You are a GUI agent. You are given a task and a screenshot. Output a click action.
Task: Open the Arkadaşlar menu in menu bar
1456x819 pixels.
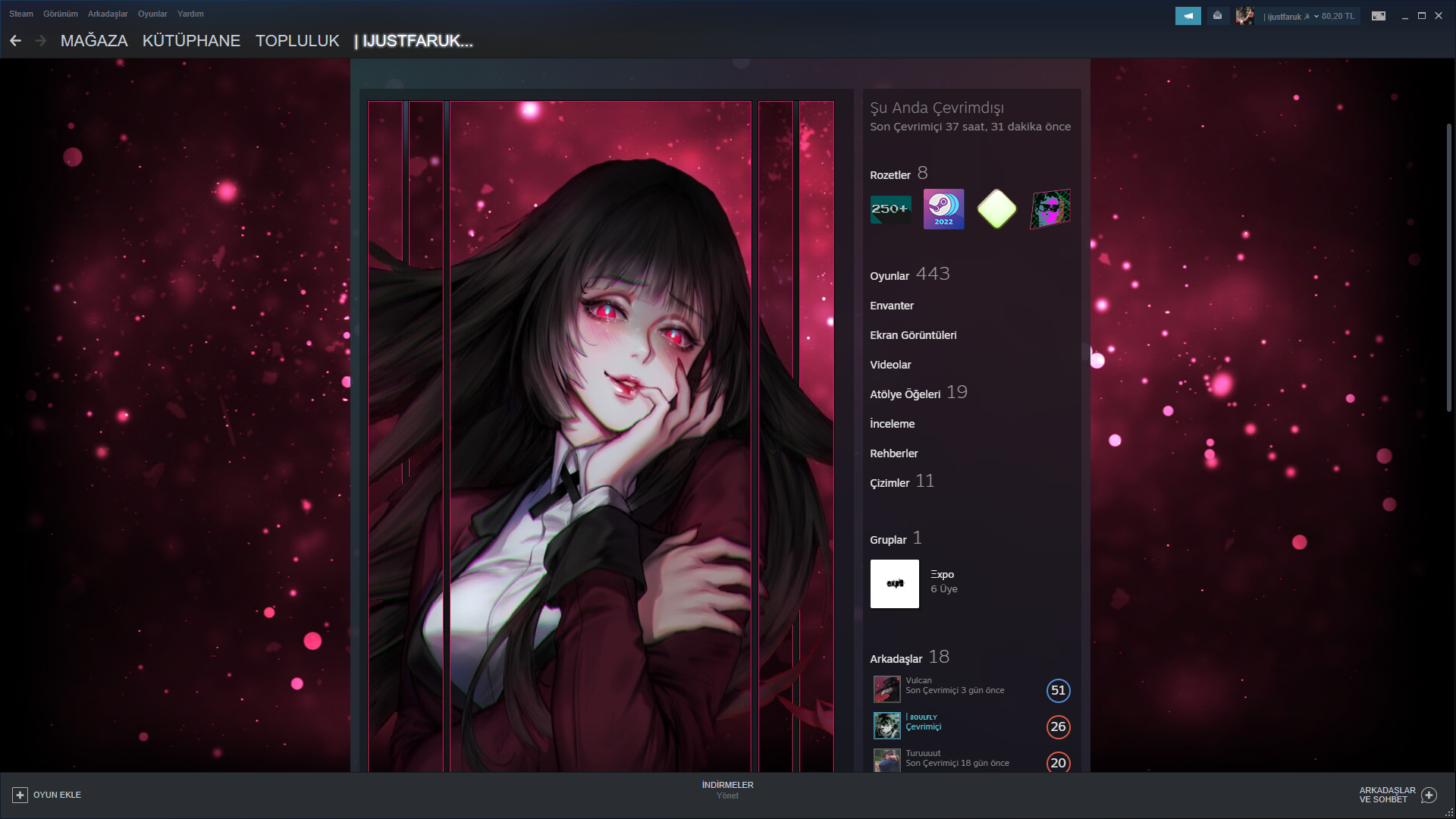pyautogui.click(x=108, y=14)
